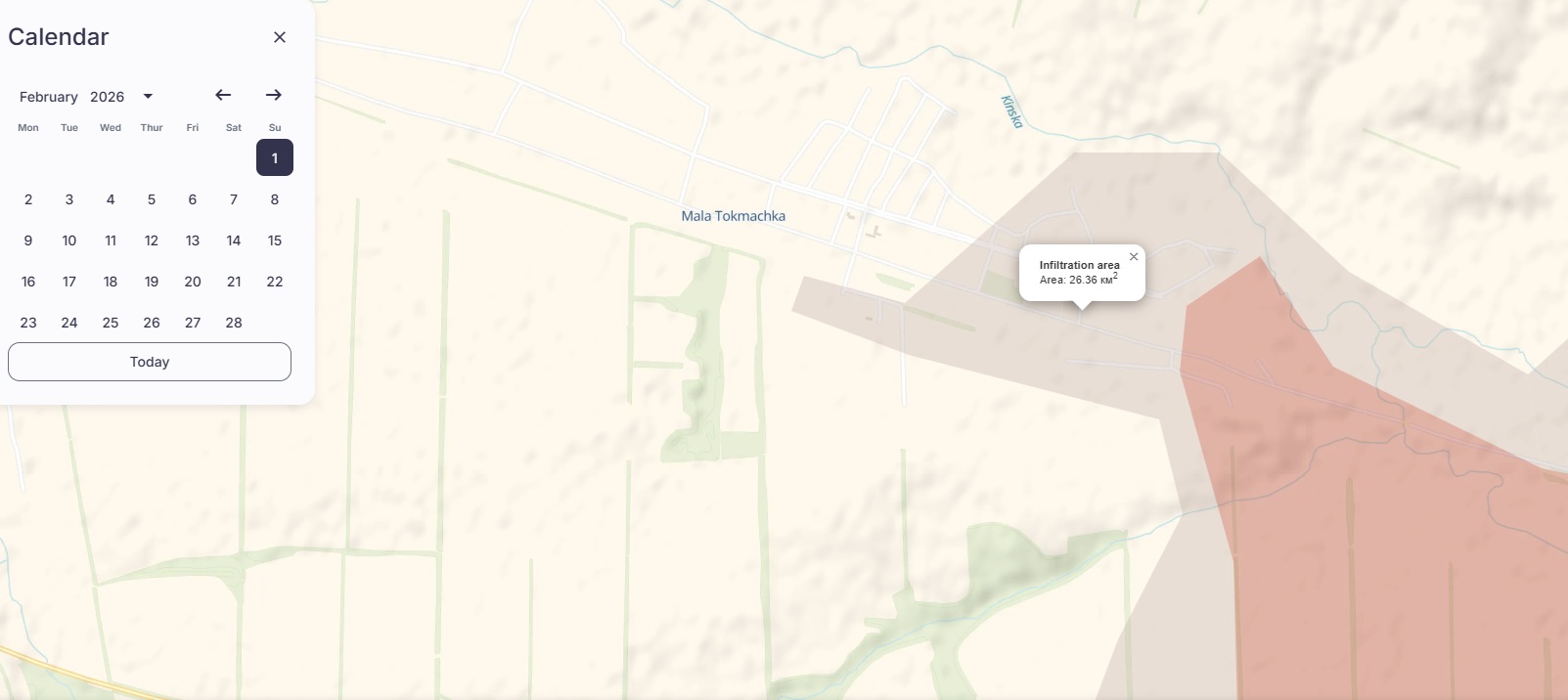Image resolution: width=1568 pixels, height=700 pixels.
Task: Select February 1 in the calendar
Action: (275, 157)
